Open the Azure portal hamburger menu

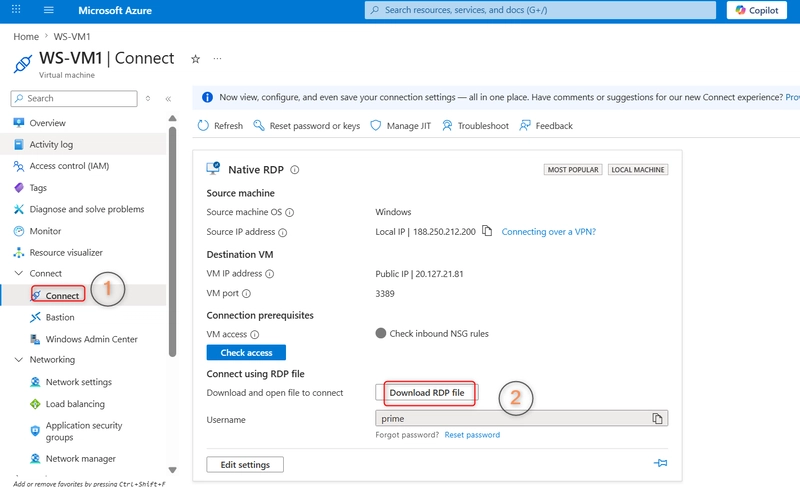click(x=48, y=10)
